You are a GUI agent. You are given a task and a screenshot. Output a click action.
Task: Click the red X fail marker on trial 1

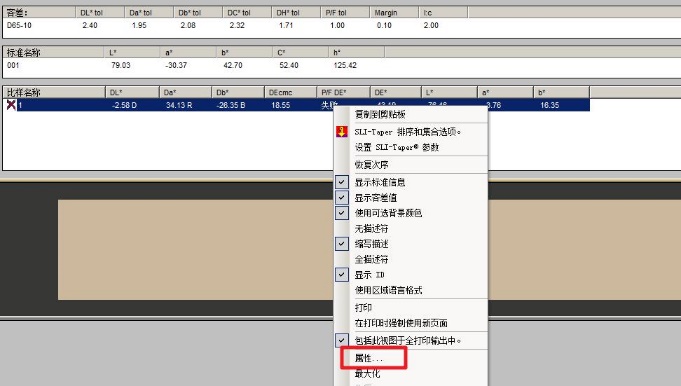[11, 105]
